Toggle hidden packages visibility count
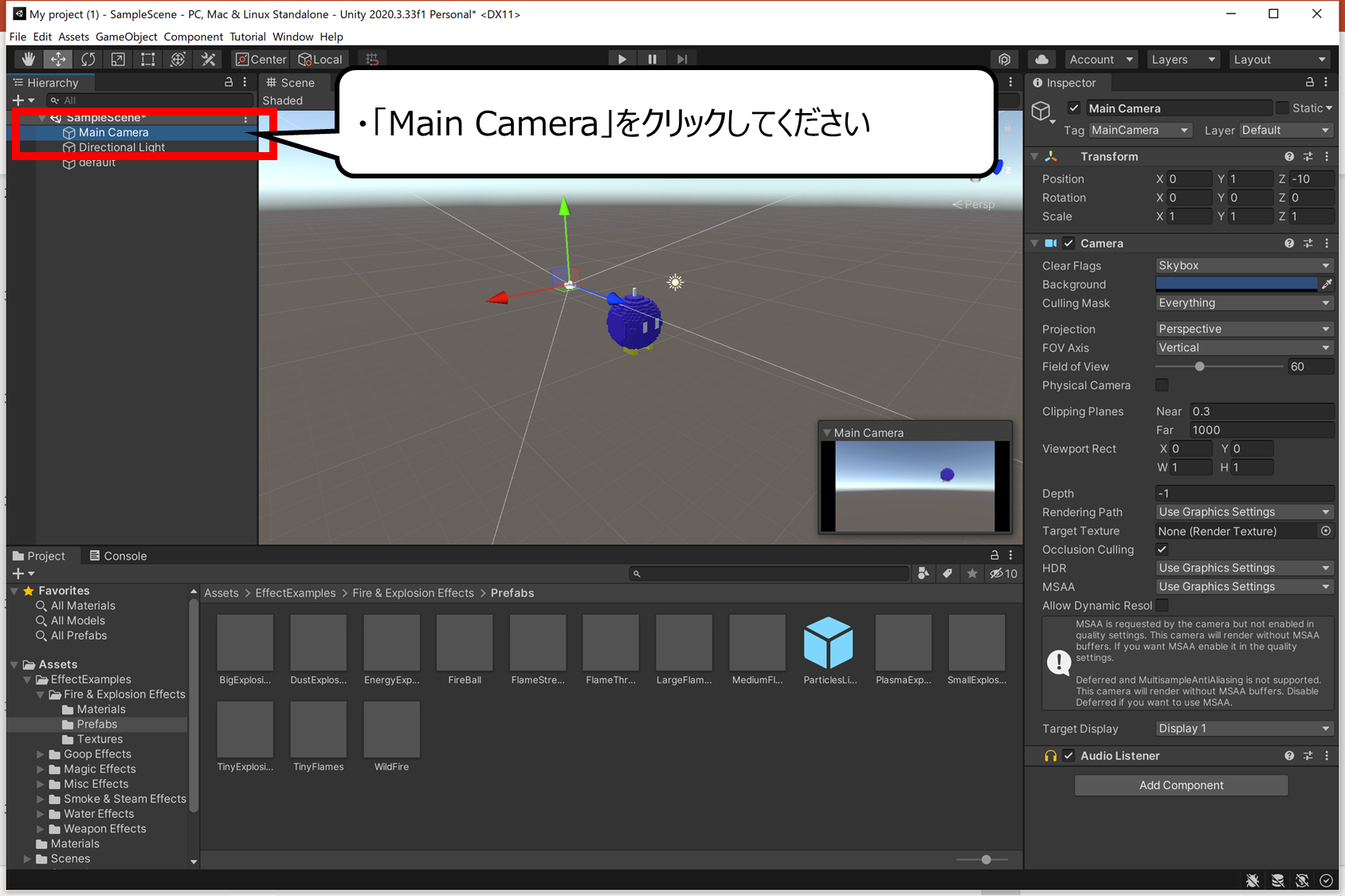Screen dimensions: 1345x896 [1004, 573]
